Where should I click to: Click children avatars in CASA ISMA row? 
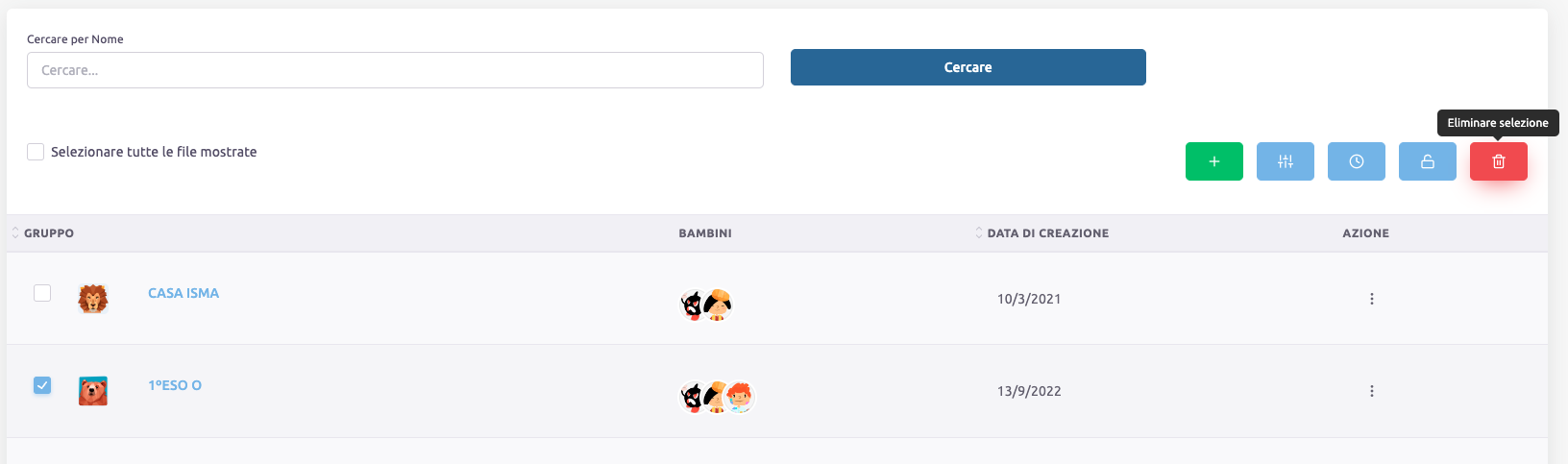click(706, 305)
